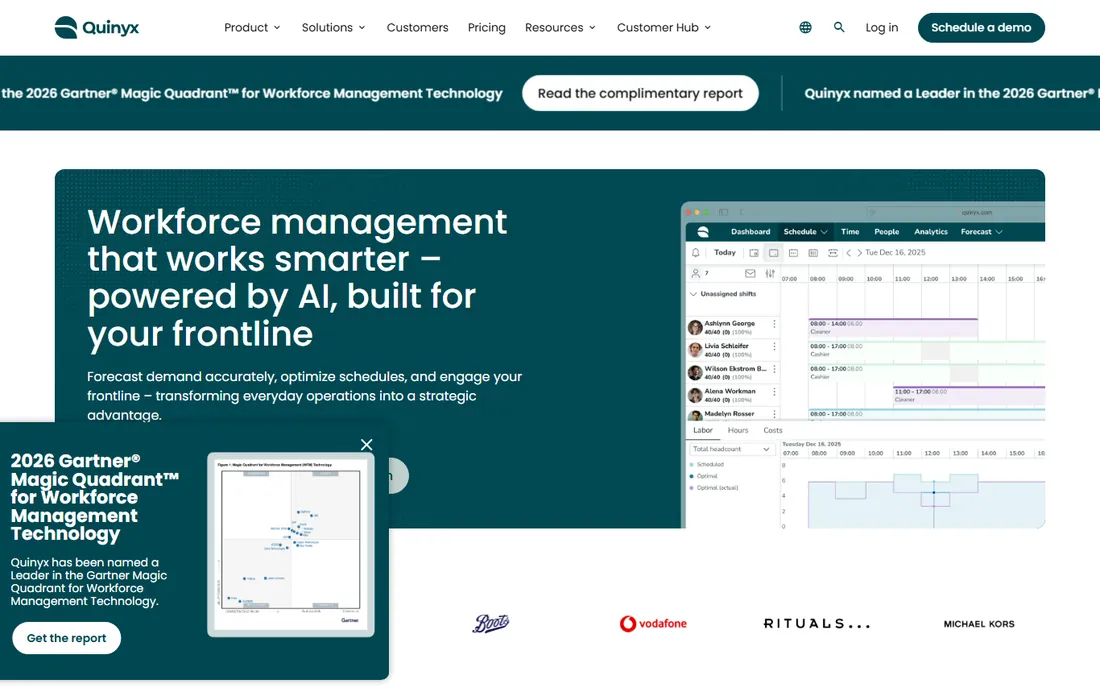Click the Schedule a demo button
This screenshot has height=688, width=1100.
coord(981,27)
